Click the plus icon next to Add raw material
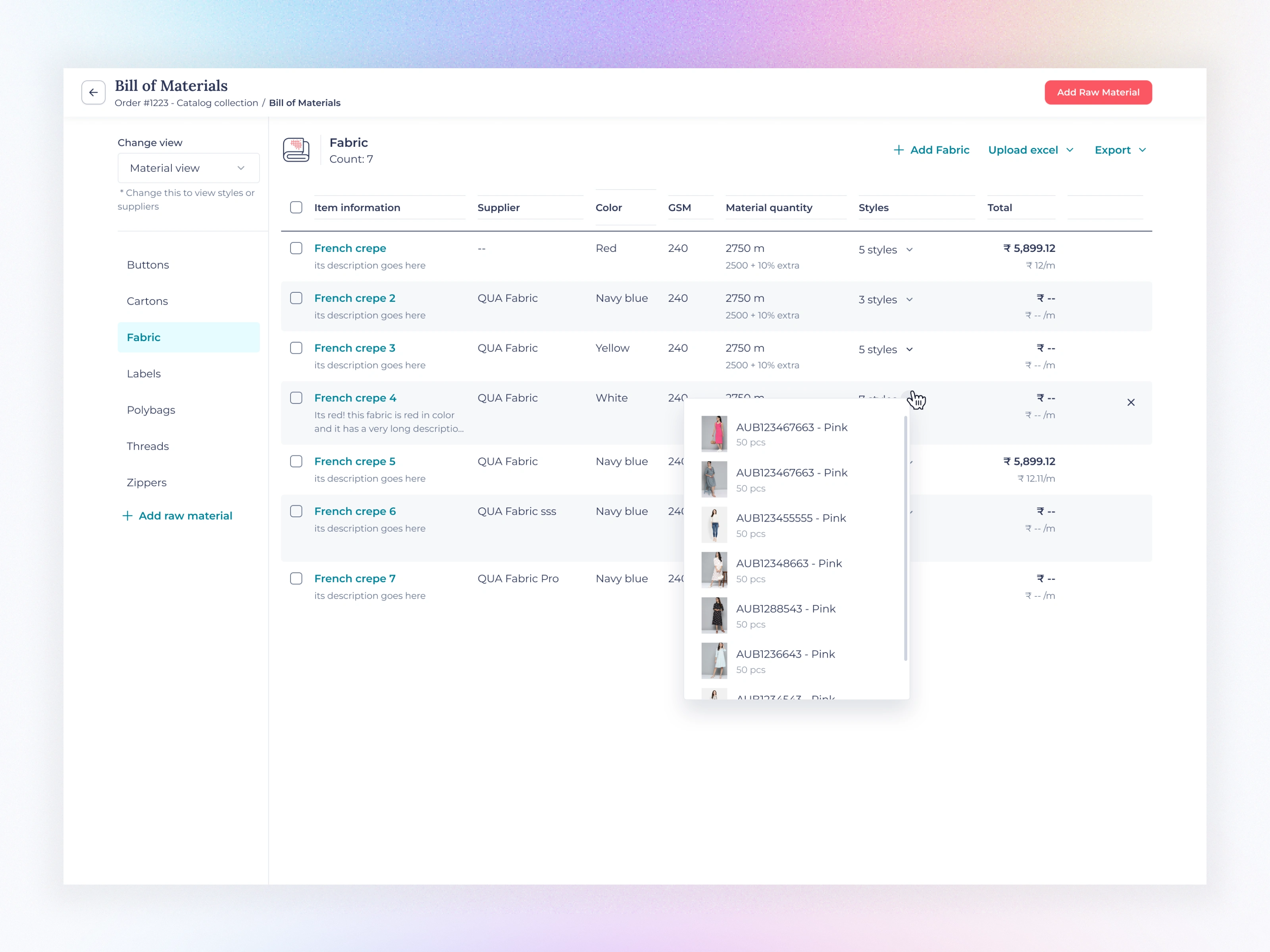This screenshot has height=952, width=1270. [127, 516]
